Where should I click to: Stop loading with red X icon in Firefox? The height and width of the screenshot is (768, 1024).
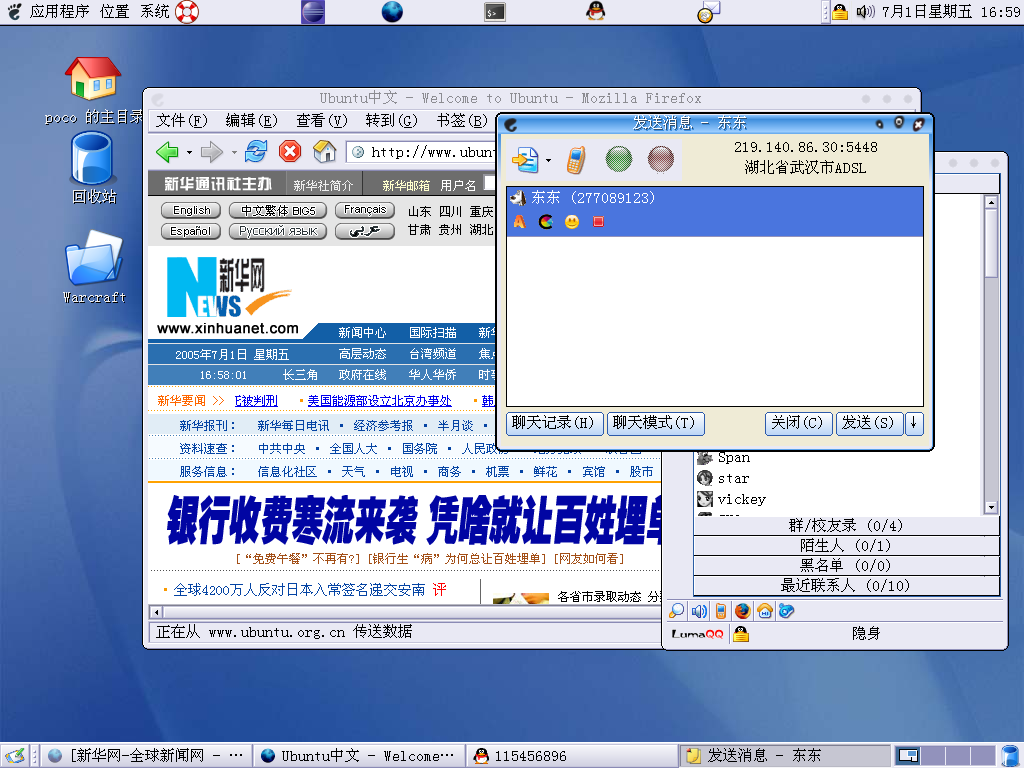point(290,152)
